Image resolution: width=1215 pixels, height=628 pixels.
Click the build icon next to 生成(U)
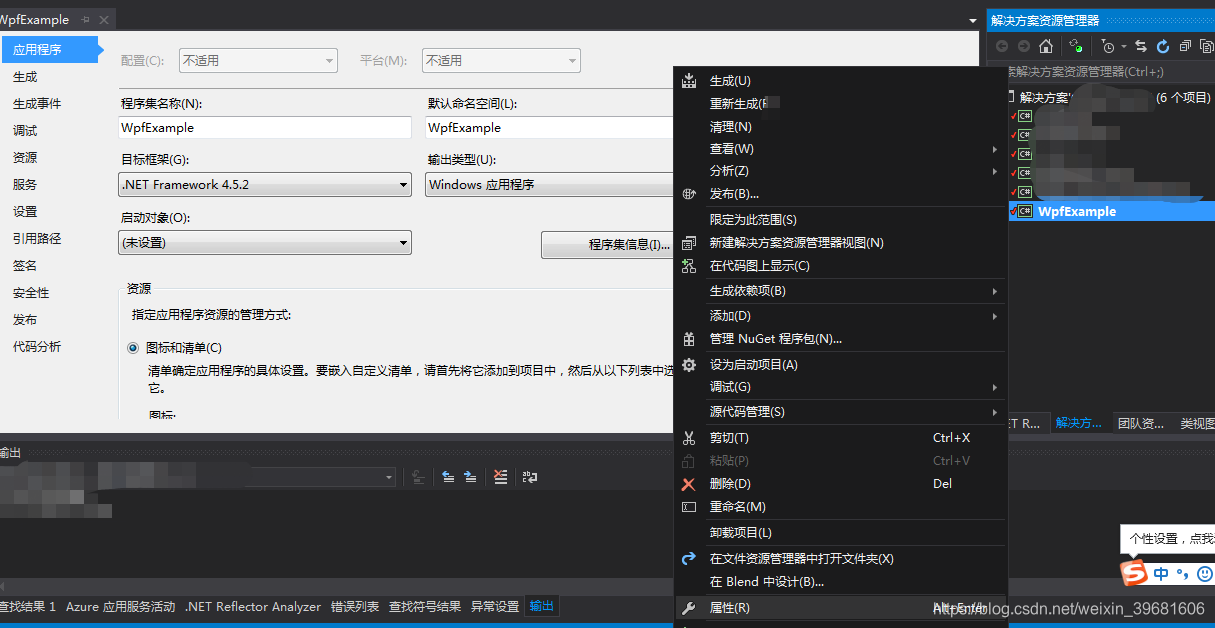coord(688,81)
